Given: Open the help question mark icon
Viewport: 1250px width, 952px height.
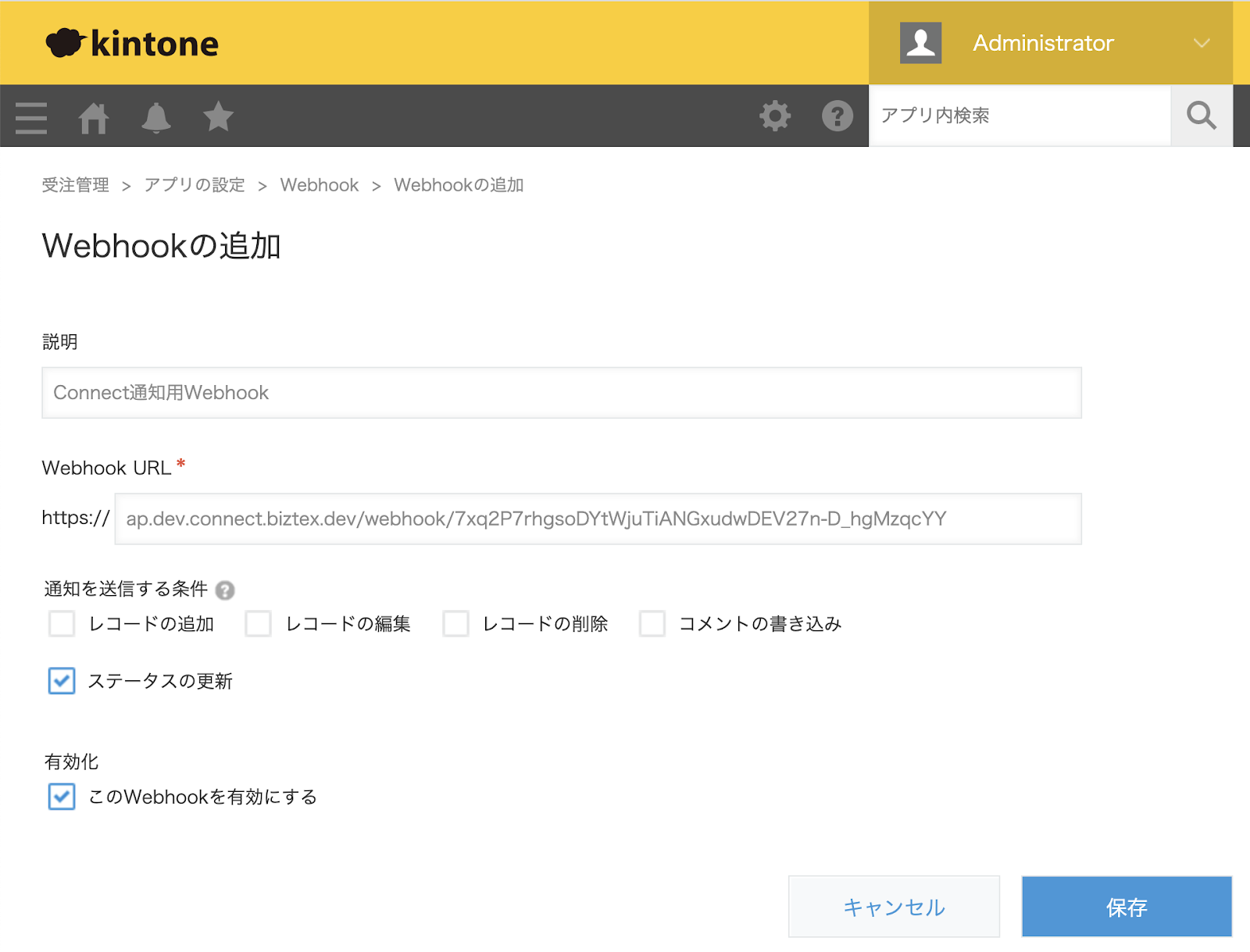Looking at the screenshot, I should 837,116.
